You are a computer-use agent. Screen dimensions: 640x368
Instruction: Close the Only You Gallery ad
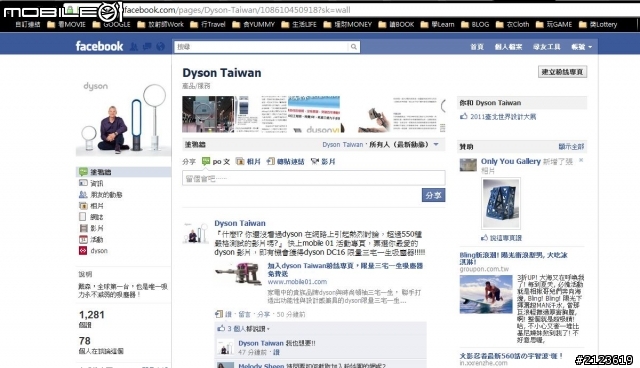coord(581,160)
